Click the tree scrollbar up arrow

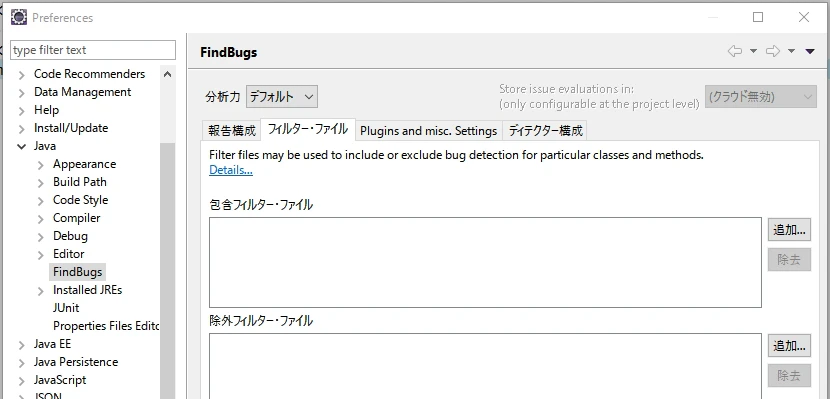click(168, 75)
